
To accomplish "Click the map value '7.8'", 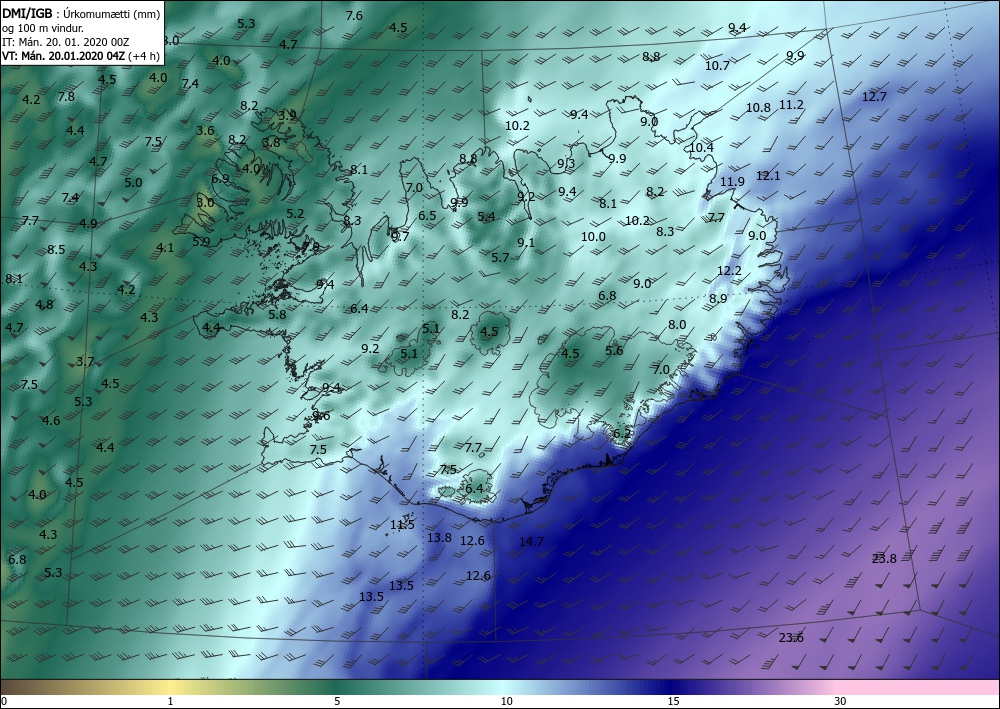I will (66, 97).
